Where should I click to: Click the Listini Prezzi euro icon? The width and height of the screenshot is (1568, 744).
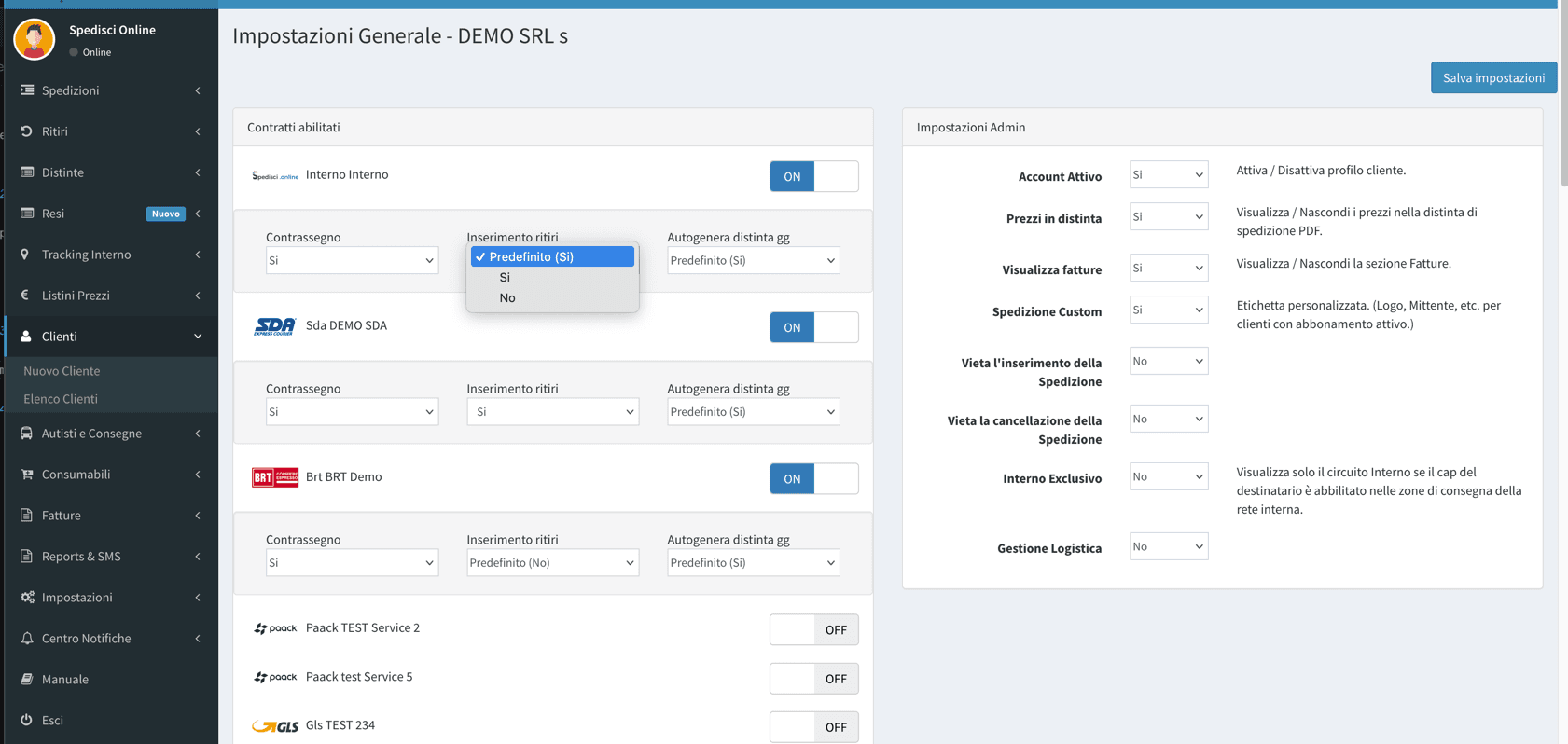pyautogui.click(x=25, y=296)
